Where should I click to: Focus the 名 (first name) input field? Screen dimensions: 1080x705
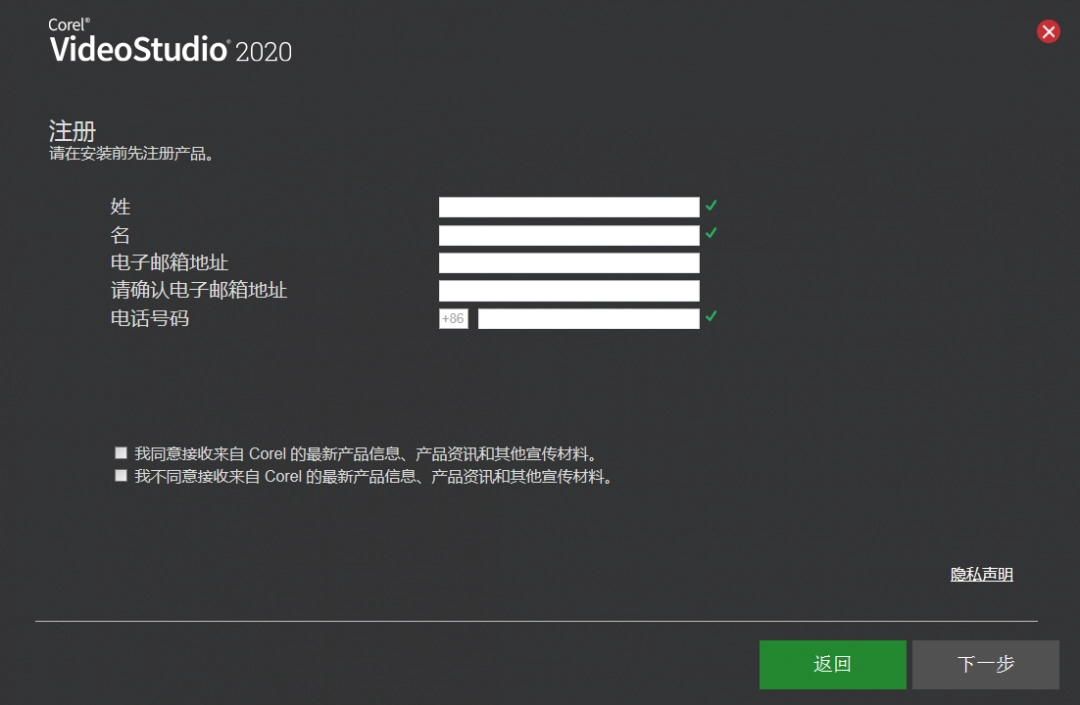pyautogui.click(x=568, y=235)
